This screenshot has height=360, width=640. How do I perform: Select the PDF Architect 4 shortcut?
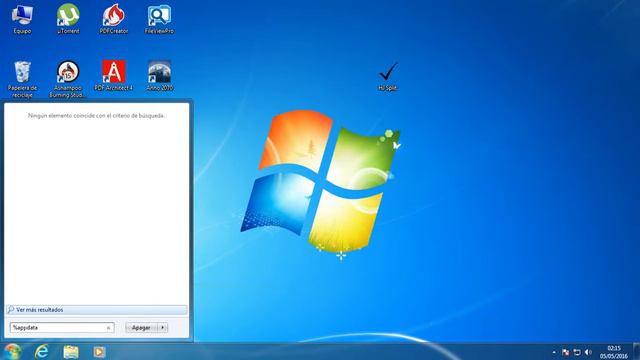pyautogui.click(x=113, y=76)
